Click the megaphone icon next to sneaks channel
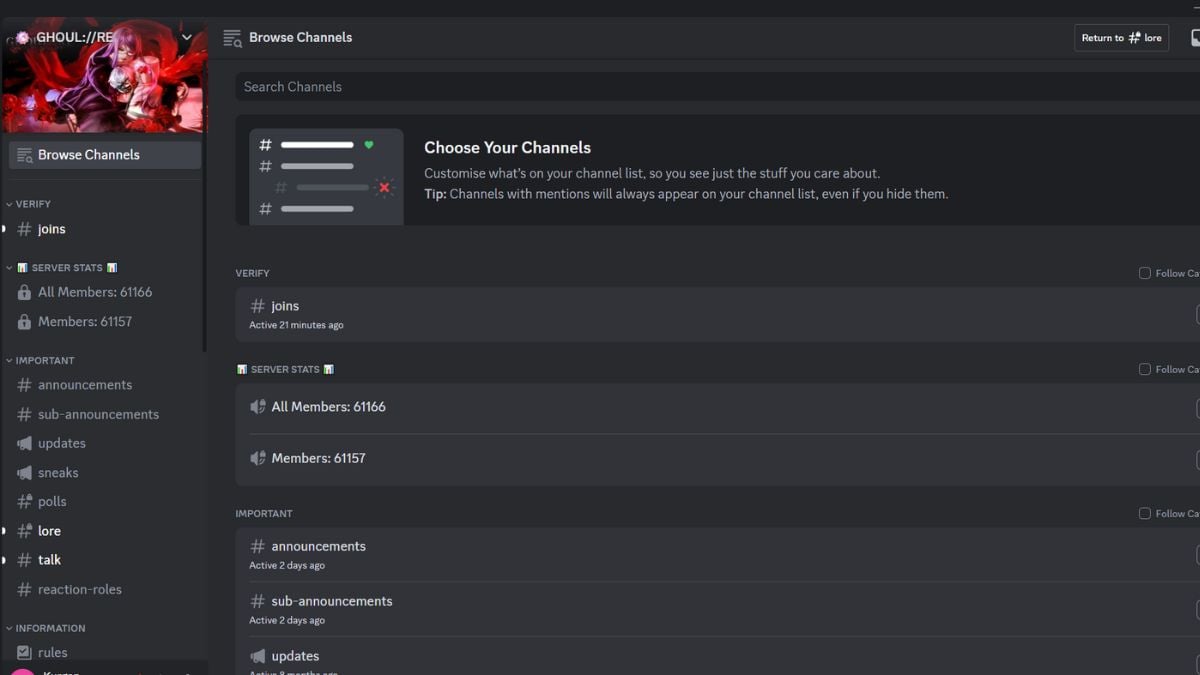 pyautogui.click(x=24, y=472)
